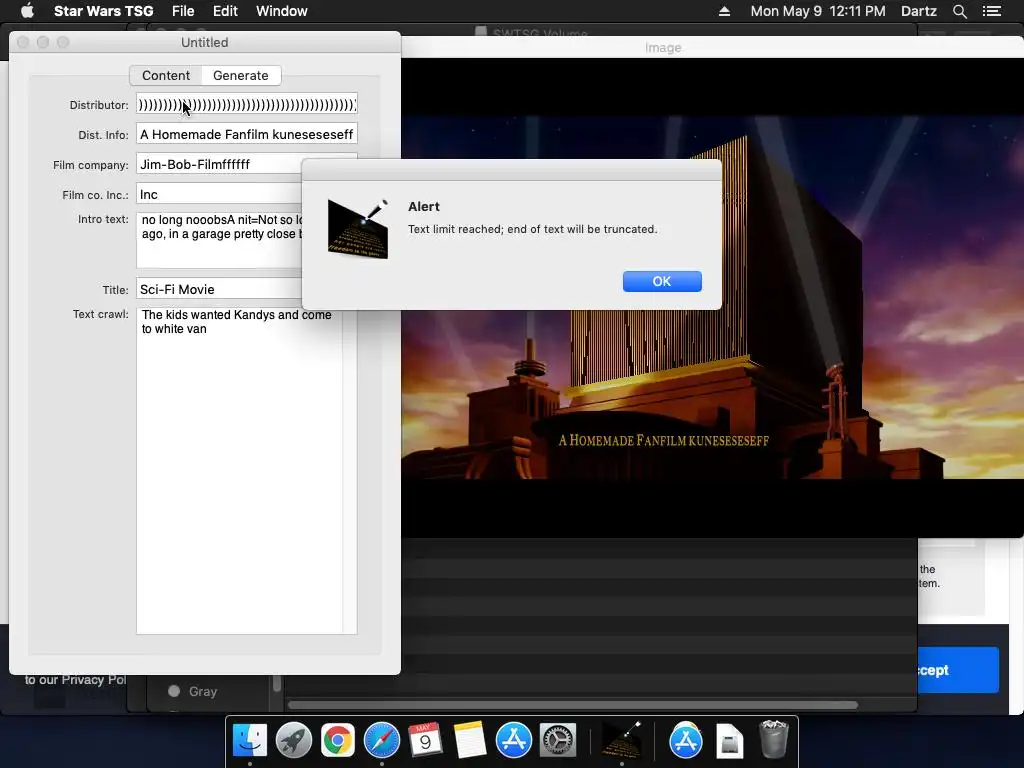Open System Preferences from the Dock

coord(557,741)
